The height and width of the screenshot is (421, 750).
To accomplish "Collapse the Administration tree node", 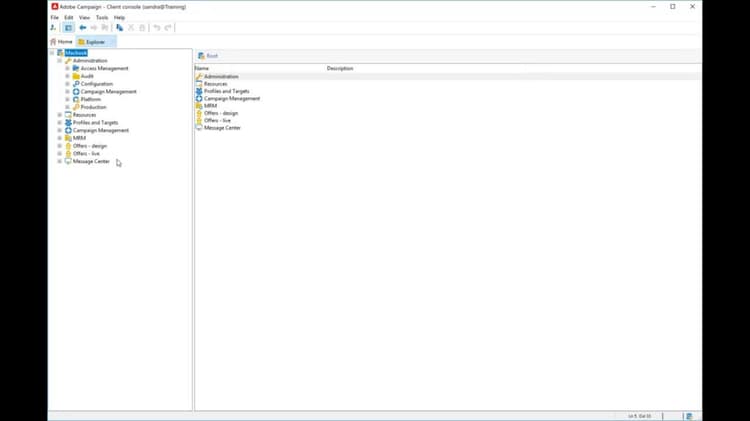I will point(60,61).
